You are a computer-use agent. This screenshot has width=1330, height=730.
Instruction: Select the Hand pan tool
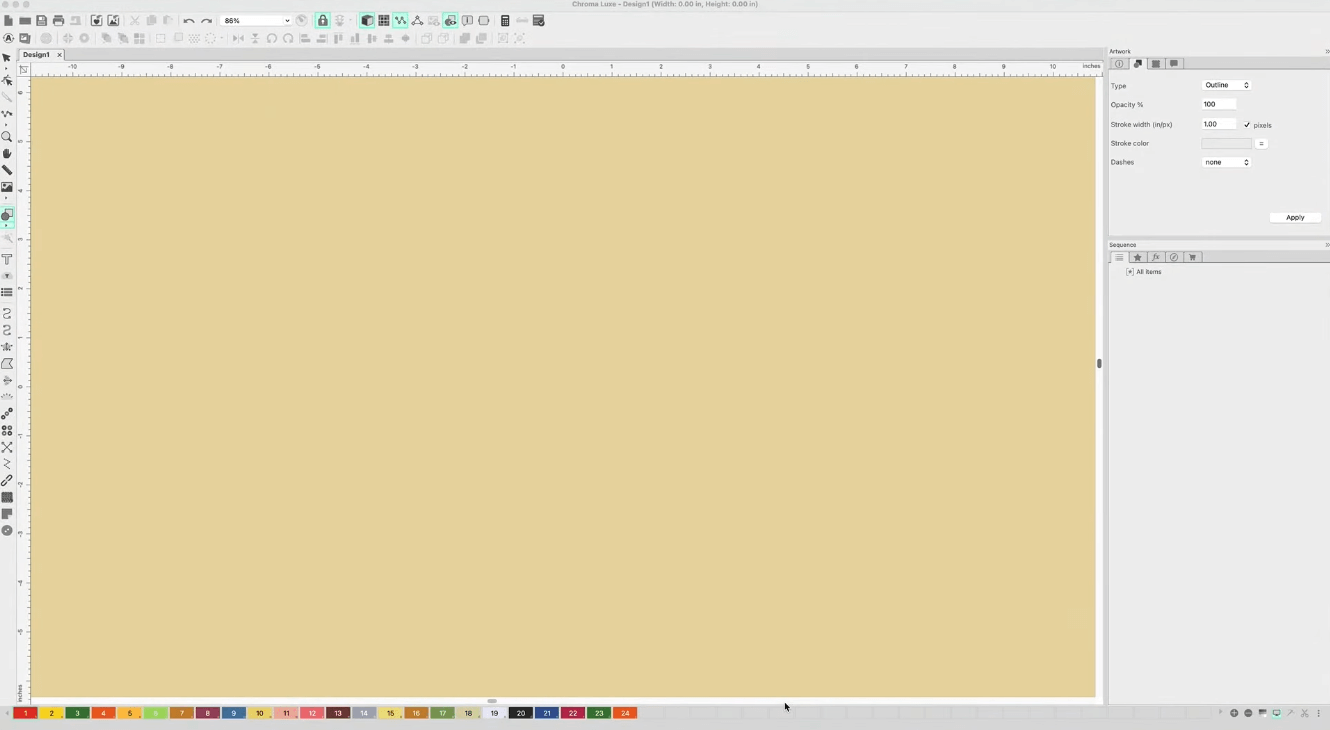click(7, 154)
